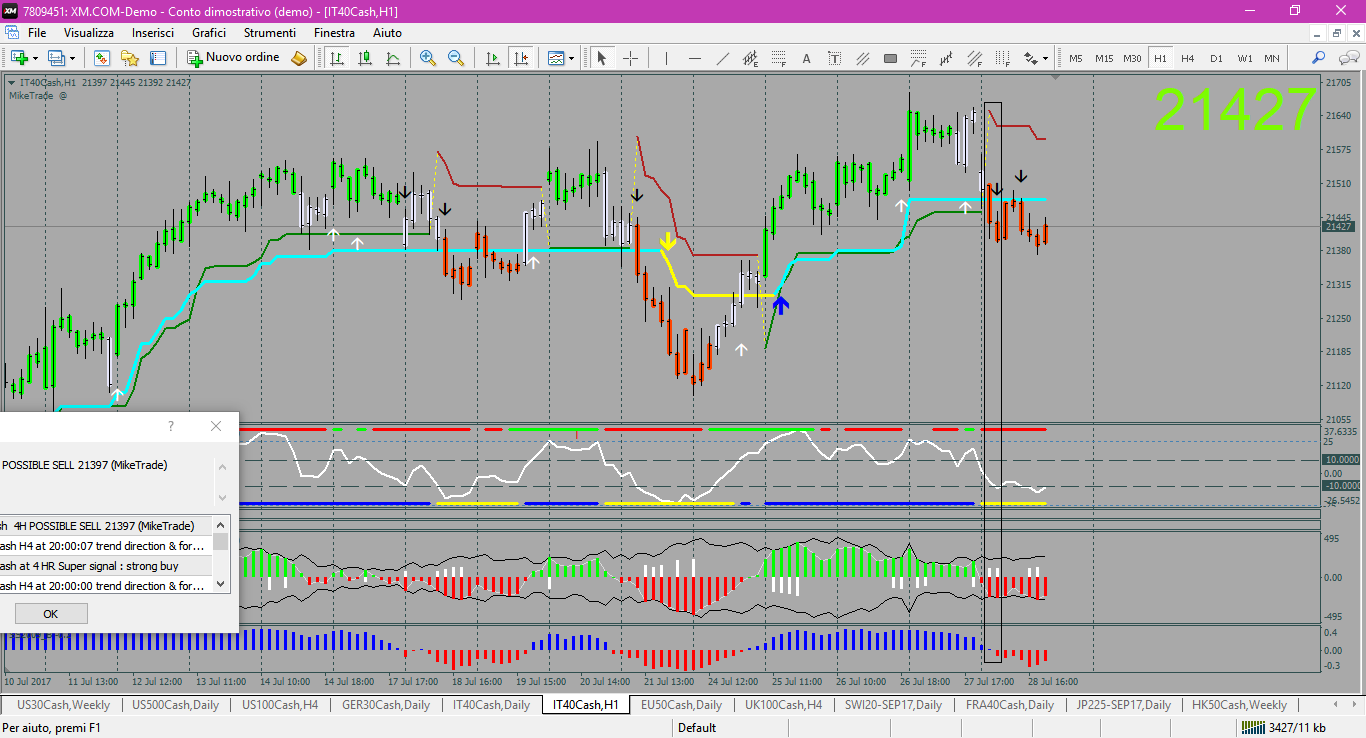Open the Aiuto menu
The image size is (1366, 738).
(387, 33)
